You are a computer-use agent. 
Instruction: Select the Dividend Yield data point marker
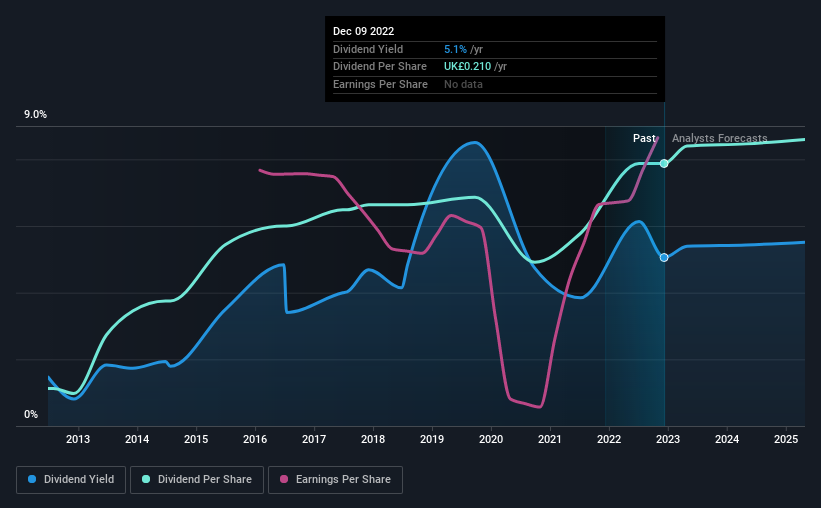(664, 258)
